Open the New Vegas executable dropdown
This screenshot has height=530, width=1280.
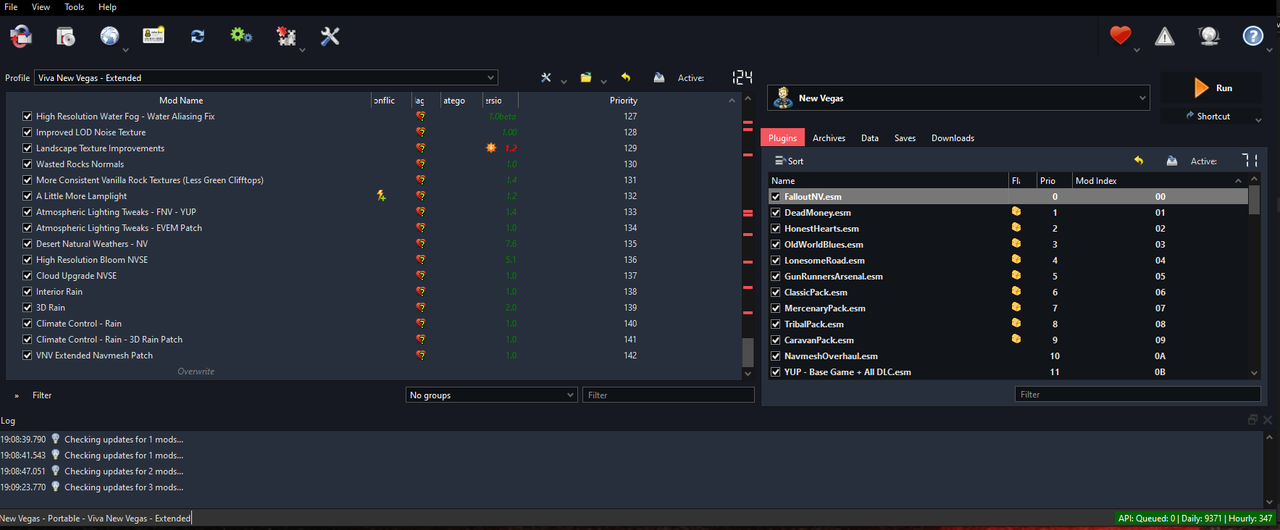958,97
